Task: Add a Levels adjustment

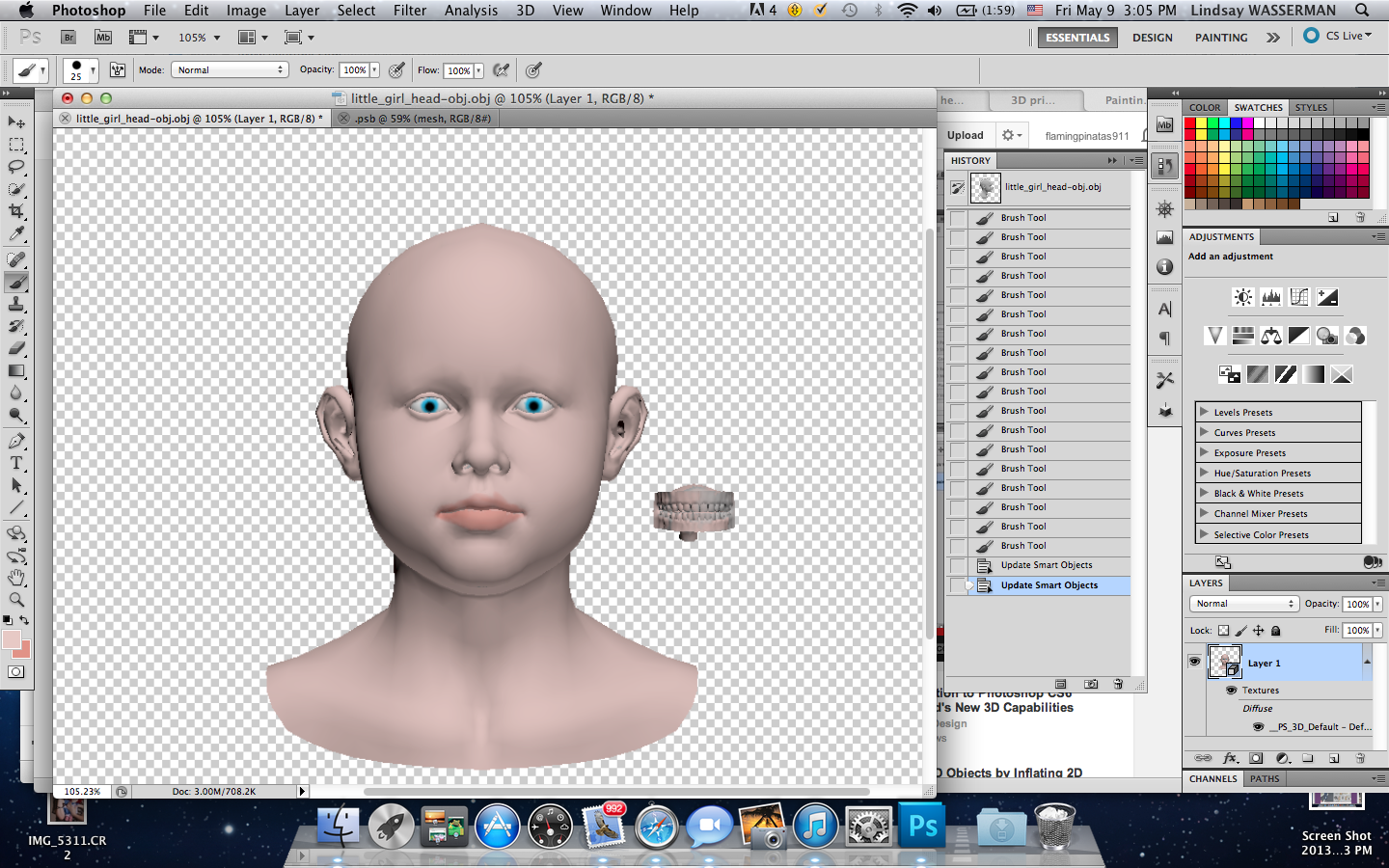Action: coord(1271,297)
